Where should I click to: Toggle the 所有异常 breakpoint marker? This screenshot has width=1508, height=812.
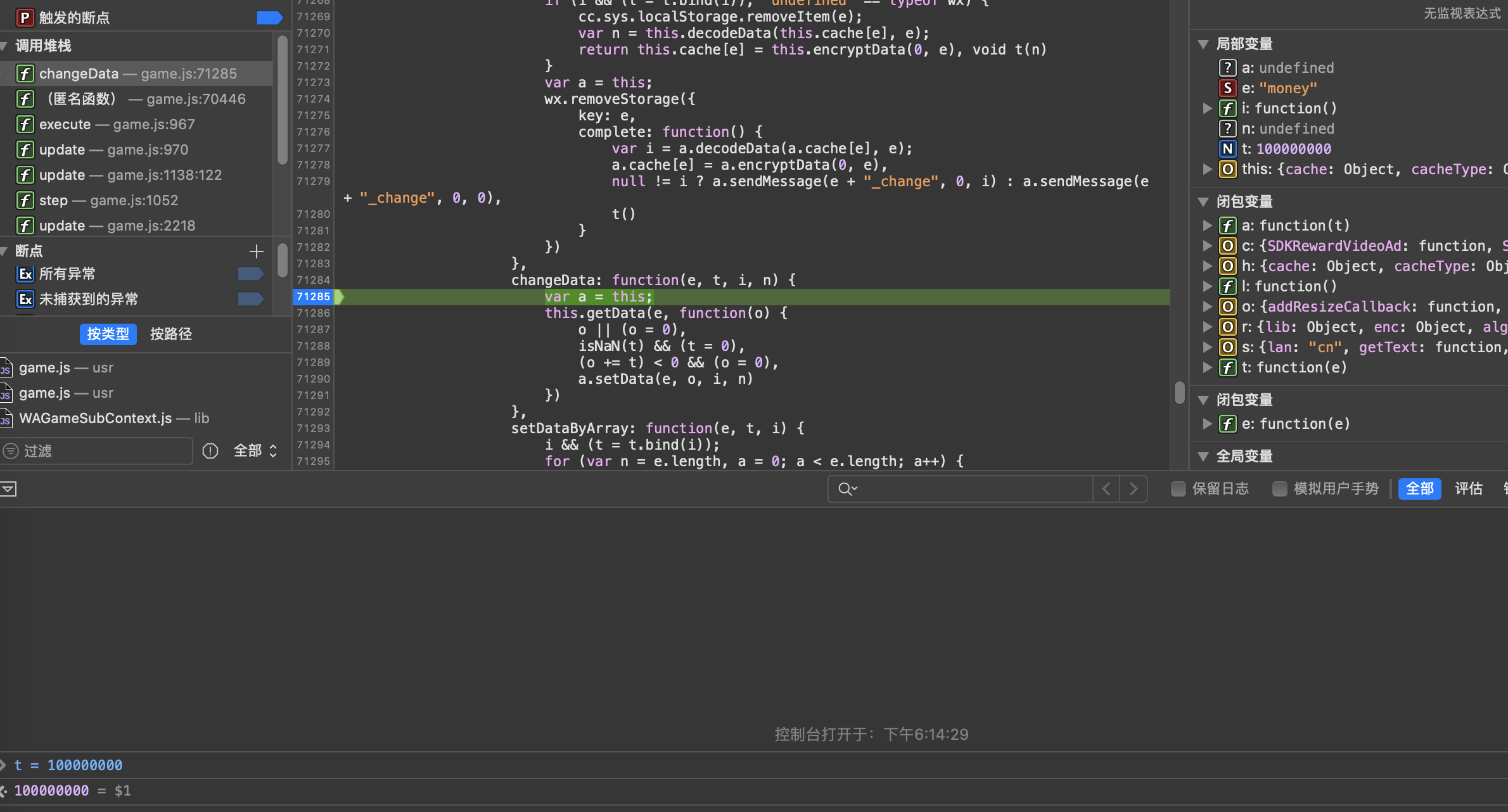(x=250, y=274)
